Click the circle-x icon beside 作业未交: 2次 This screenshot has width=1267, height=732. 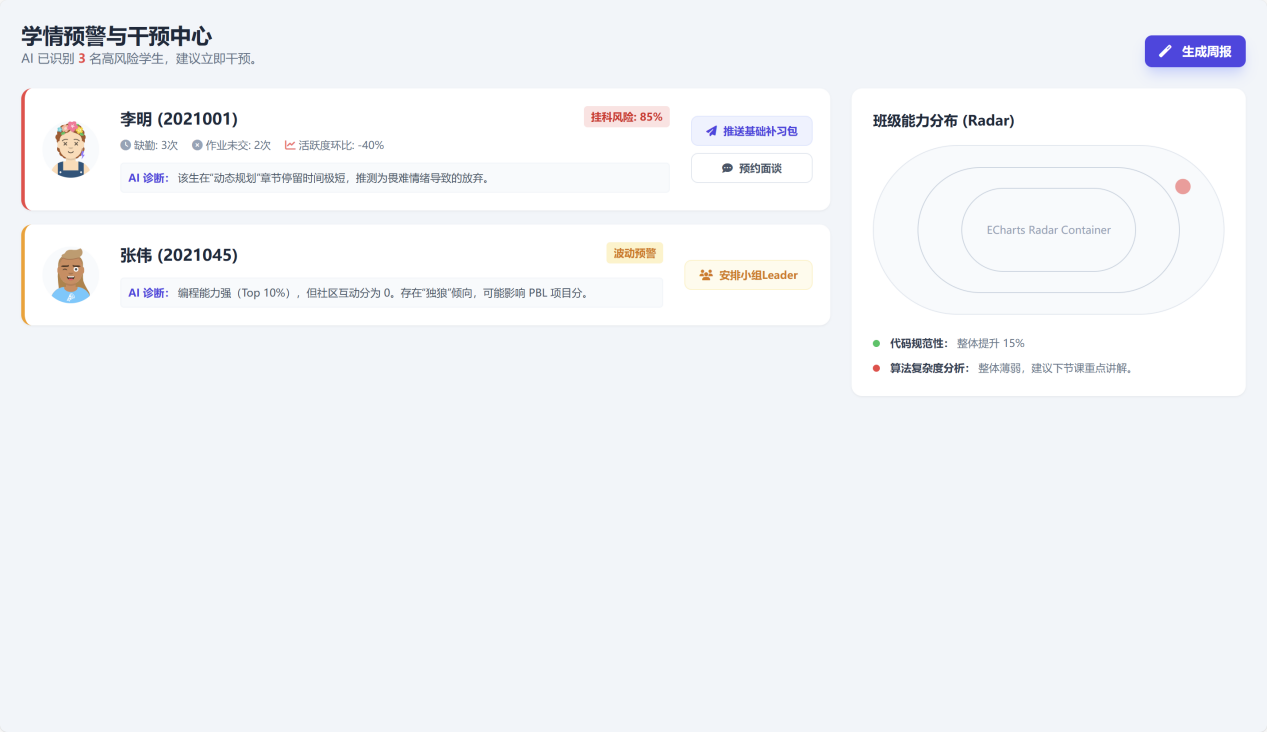(x=197, y=145)
